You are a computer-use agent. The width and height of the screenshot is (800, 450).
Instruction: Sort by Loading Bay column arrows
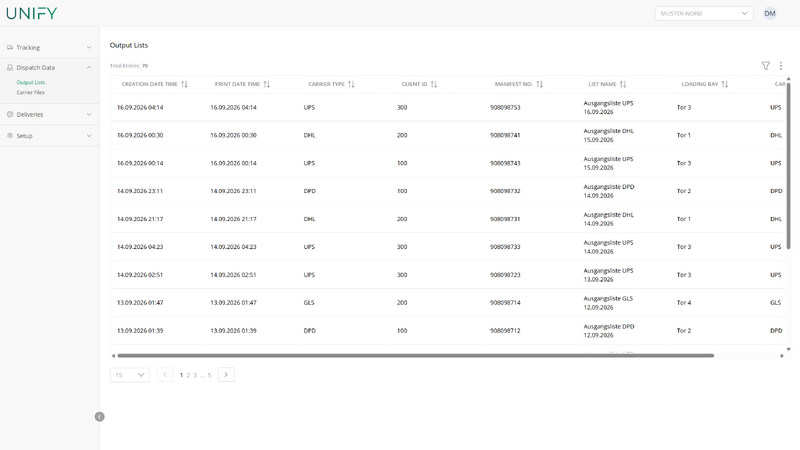coord(724,84)
